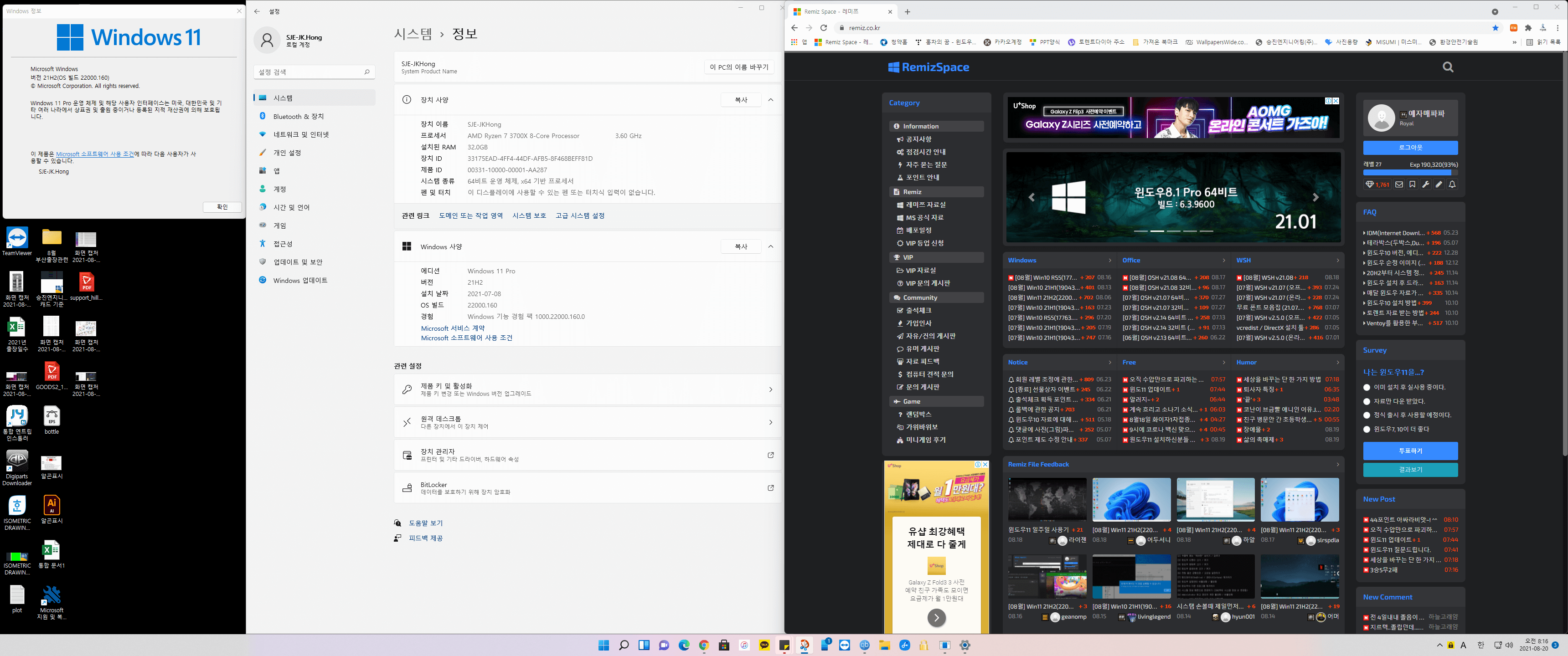Screen dimensions: 1568x656
Task: Click the second banner carousel indicator dash
Action: [1157, 231]
